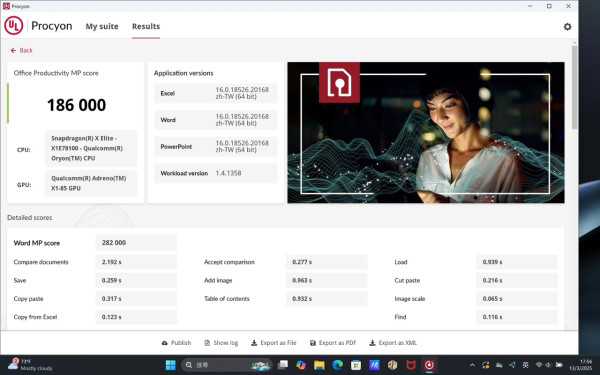Open Microsoft Store from the taskbar
The width and height of the screenshot is (600, 375).
356,365
